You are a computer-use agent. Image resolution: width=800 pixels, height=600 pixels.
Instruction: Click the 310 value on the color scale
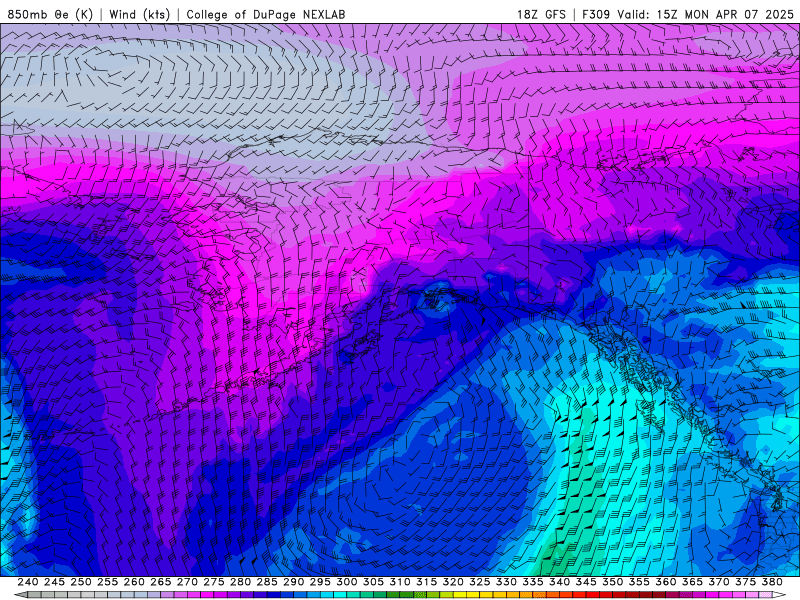399,582
